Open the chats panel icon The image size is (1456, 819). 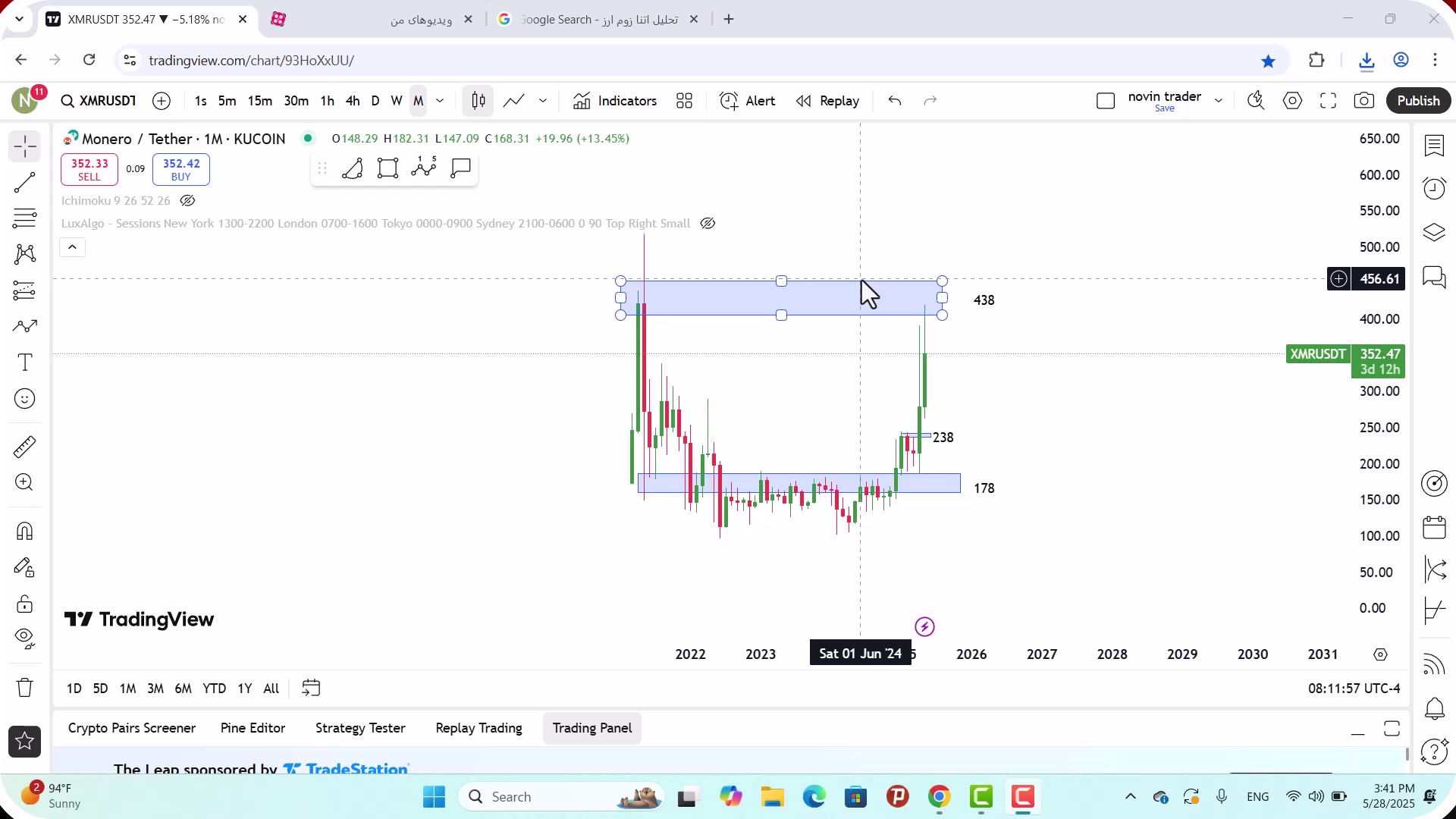coord(1434,277)
